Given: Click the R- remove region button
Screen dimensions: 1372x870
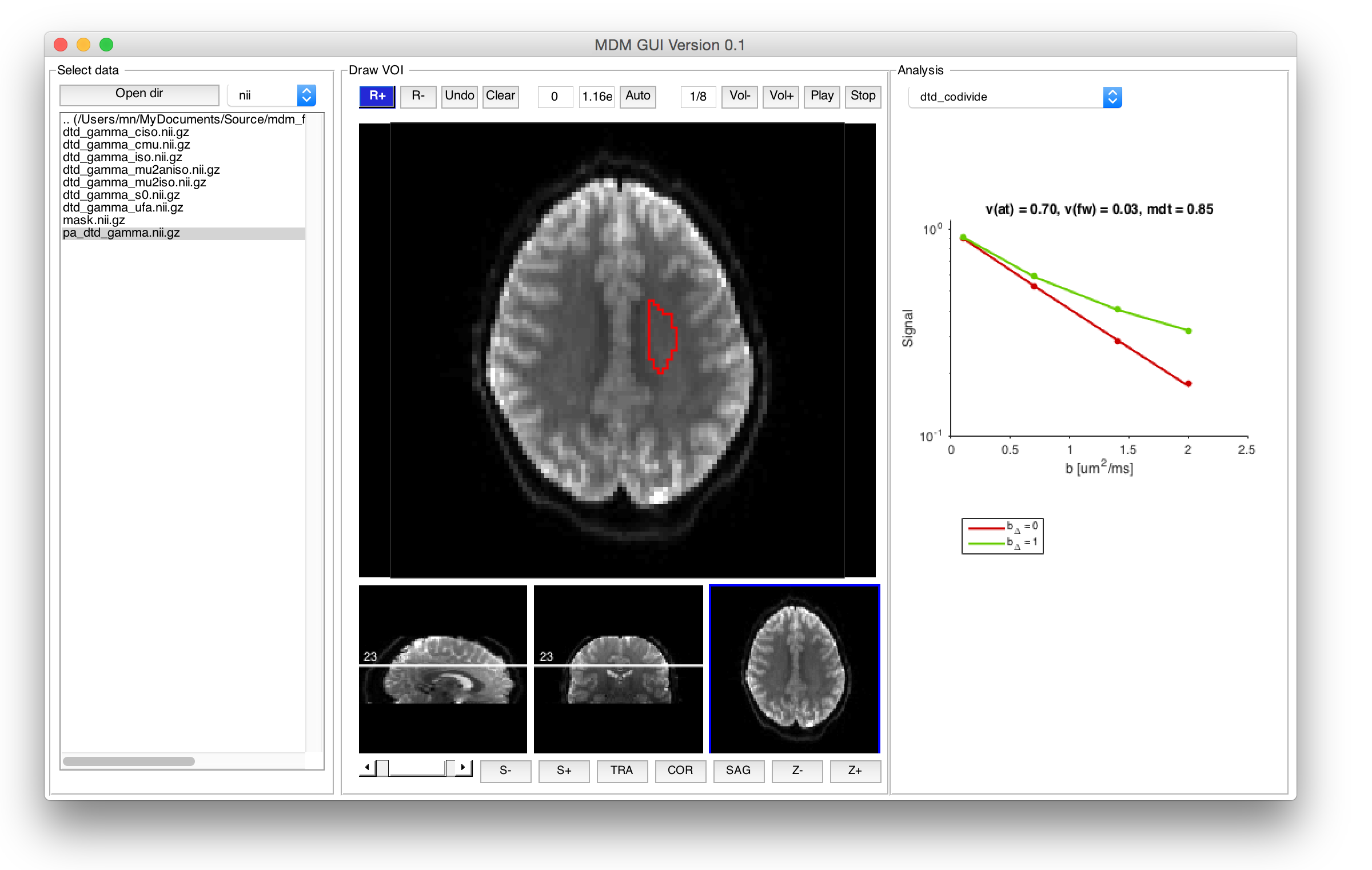Looking at the screenshot, I should [418, 96].
